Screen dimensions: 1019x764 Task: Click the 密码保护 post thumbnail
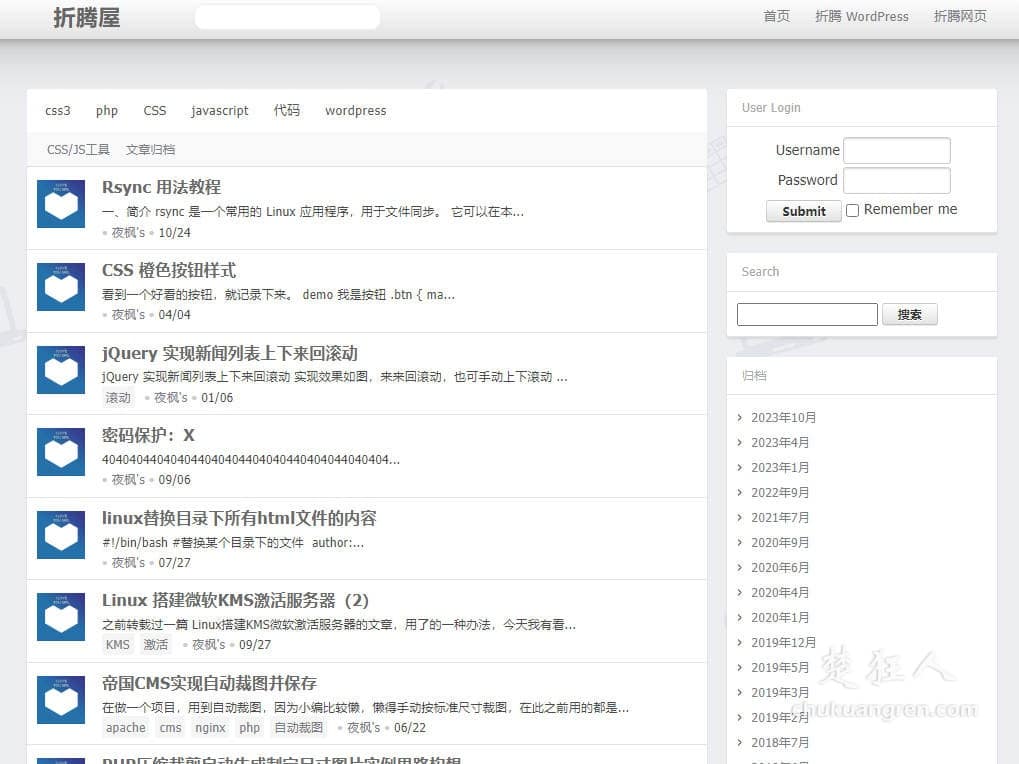click(x=60, y=451)
